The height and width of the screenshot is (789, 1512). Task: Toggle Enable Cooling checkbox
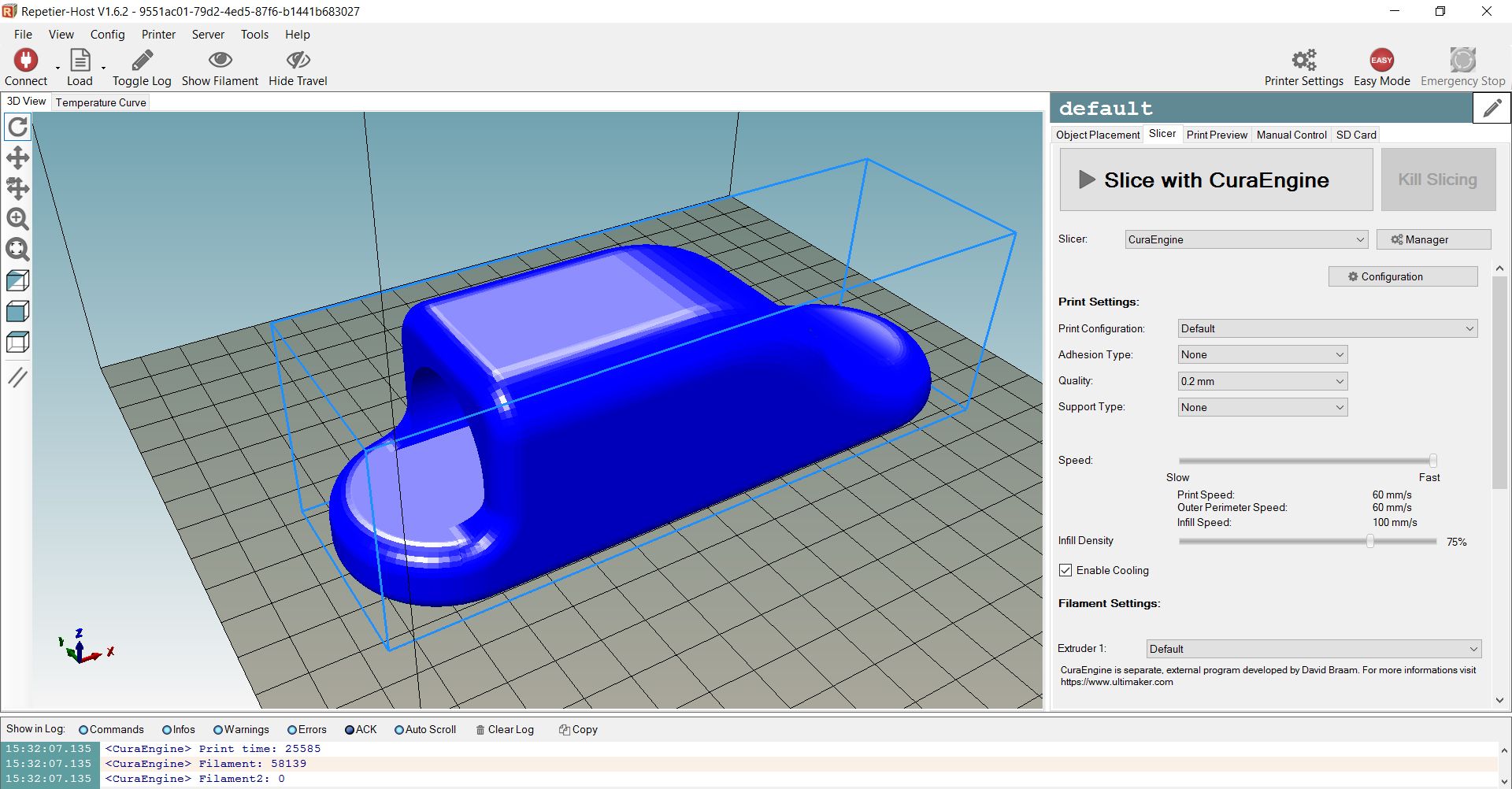(1065, 570)
